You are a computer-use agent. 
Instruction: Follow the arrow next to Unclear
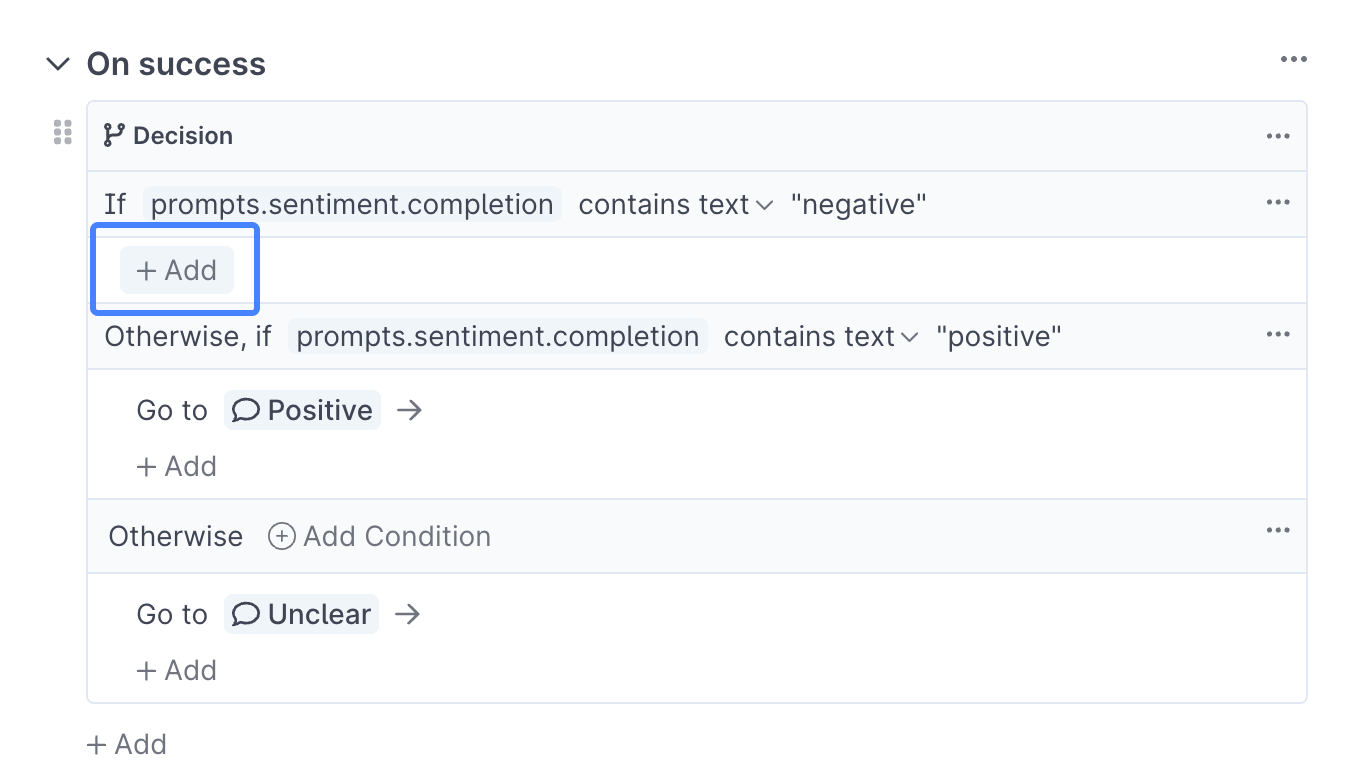[x=407, y=614]
